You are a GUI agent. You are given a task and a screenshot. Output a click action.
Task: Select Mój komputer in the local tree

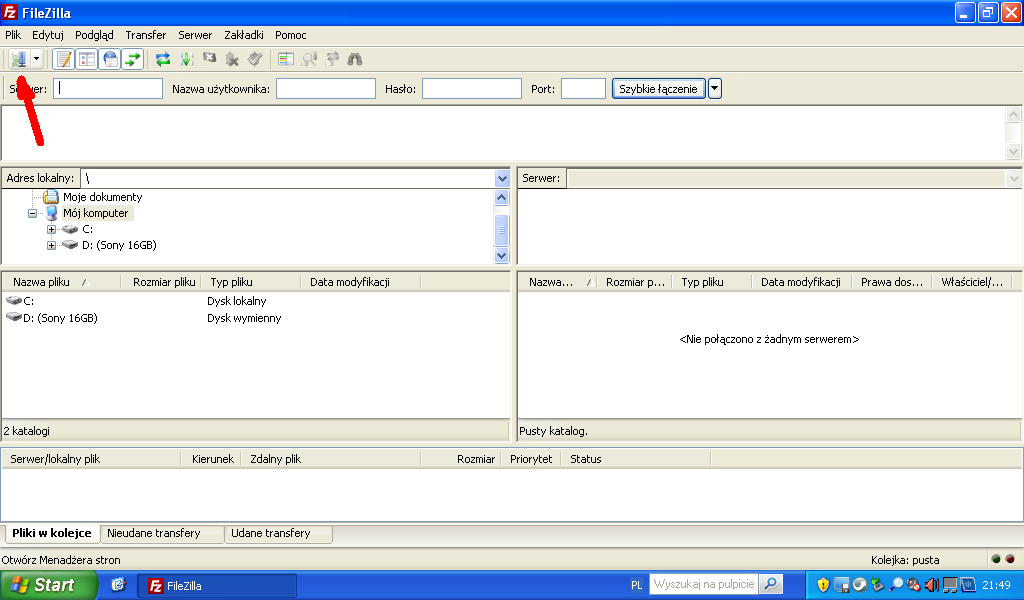pos(96,213)
